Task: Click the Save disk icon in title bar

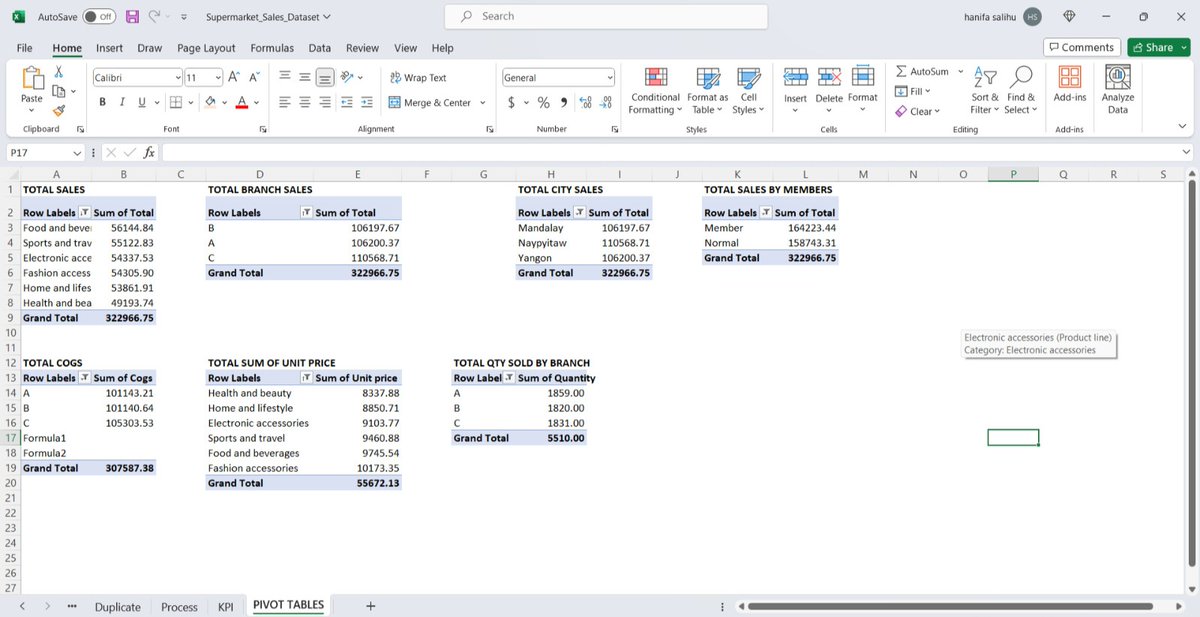Action: 134,17
